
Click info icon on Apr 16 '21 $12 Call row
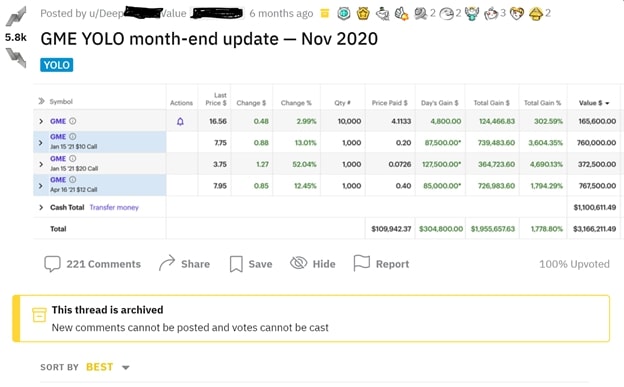[72, 180]
